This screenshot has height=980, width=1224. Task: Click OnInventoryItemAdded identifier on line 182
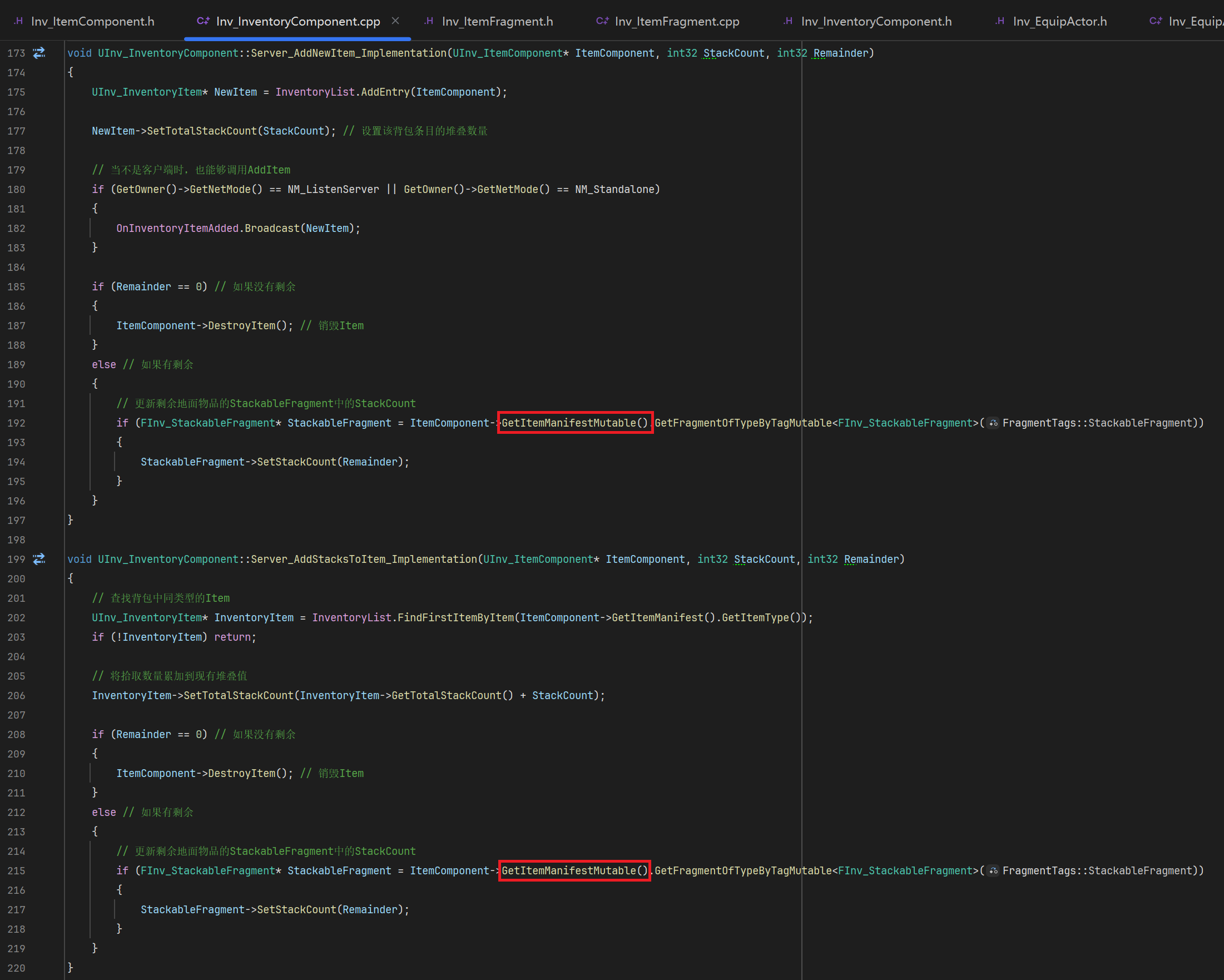[x=177, y=228]
